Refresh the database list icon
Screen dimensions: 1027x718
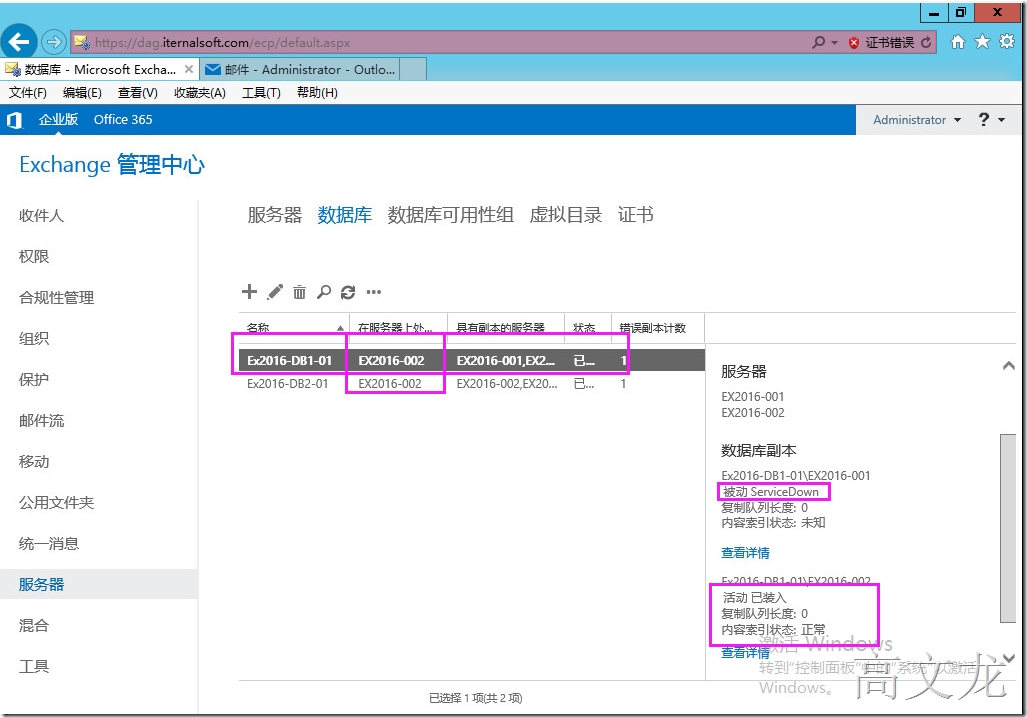[348, 292]
